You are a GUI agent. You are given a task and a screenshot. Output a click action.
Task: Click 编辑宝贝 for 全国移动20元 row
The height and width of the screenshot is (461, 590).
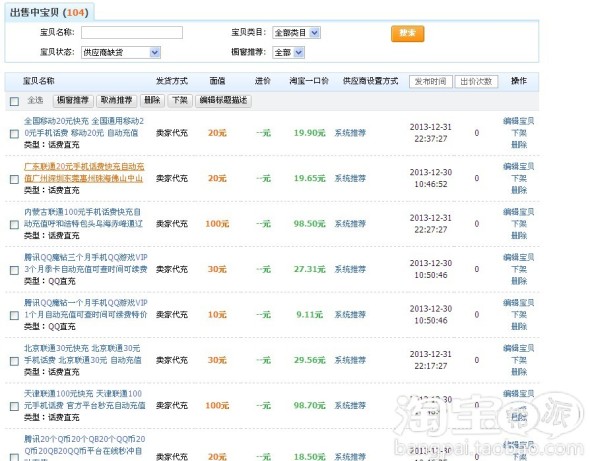pos(519,121)
